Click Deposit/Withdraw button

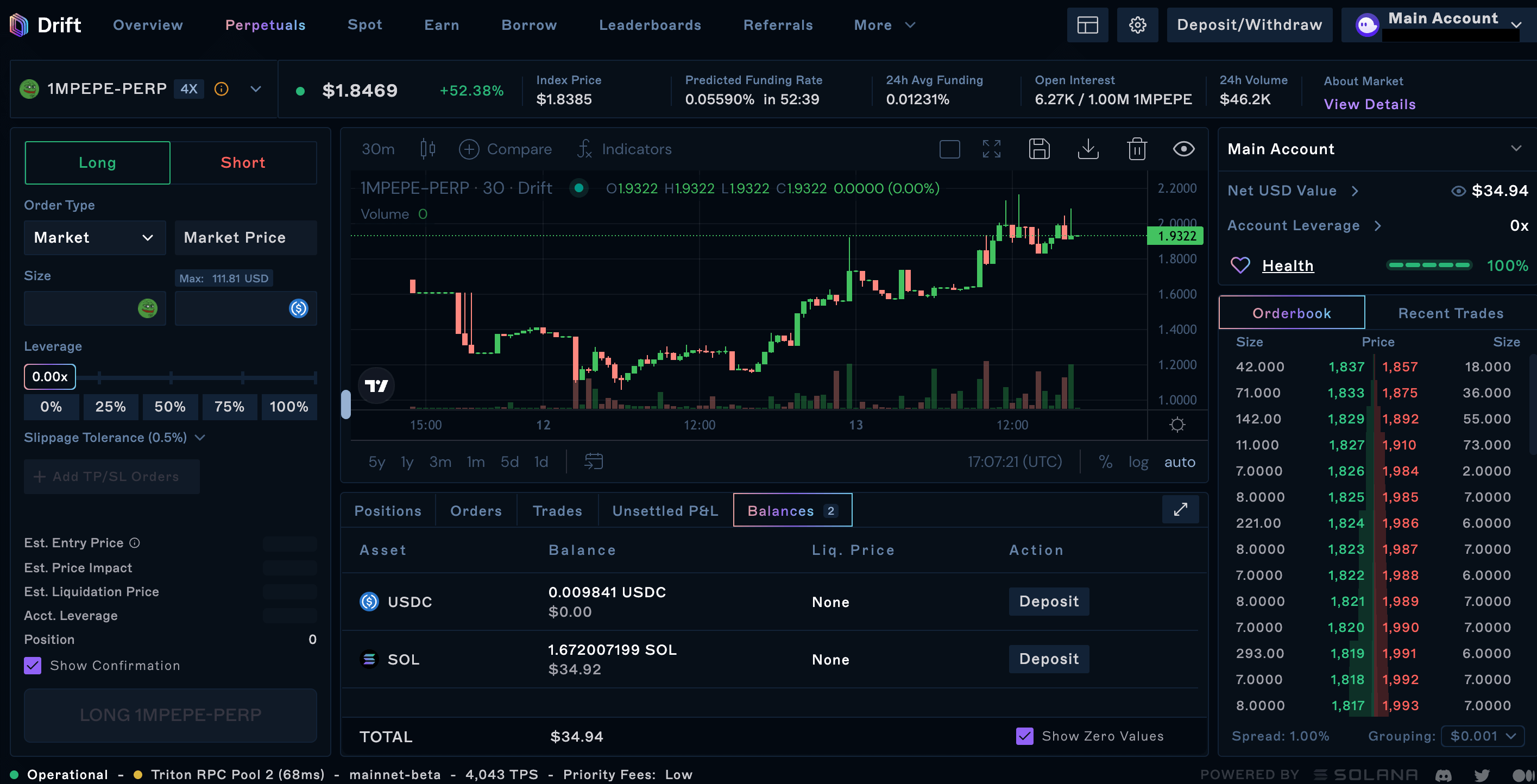click(x=1249, y=25)
